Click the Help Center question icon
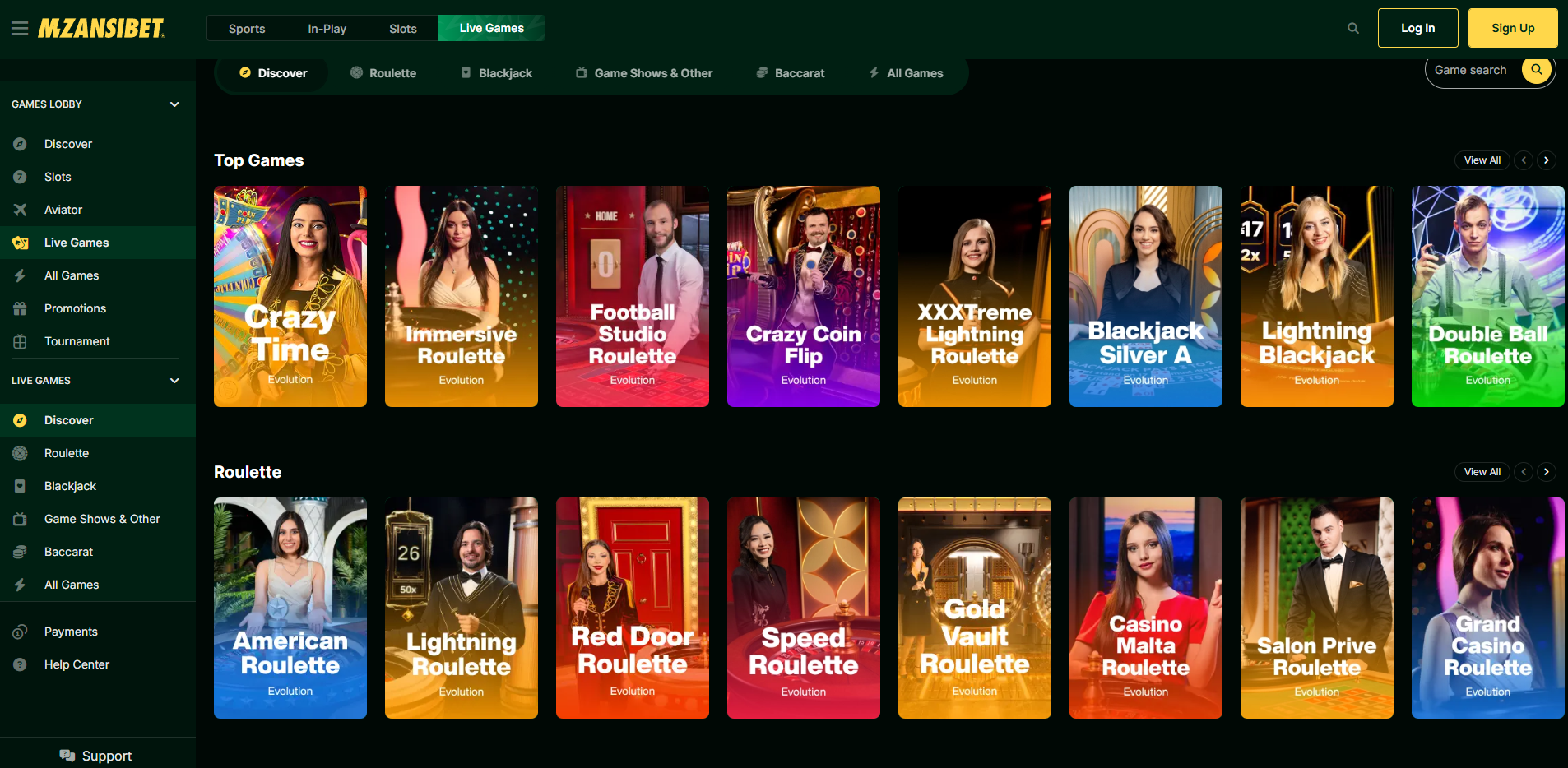The height and width of the screenshot is (768, 1568). [21, 664]
